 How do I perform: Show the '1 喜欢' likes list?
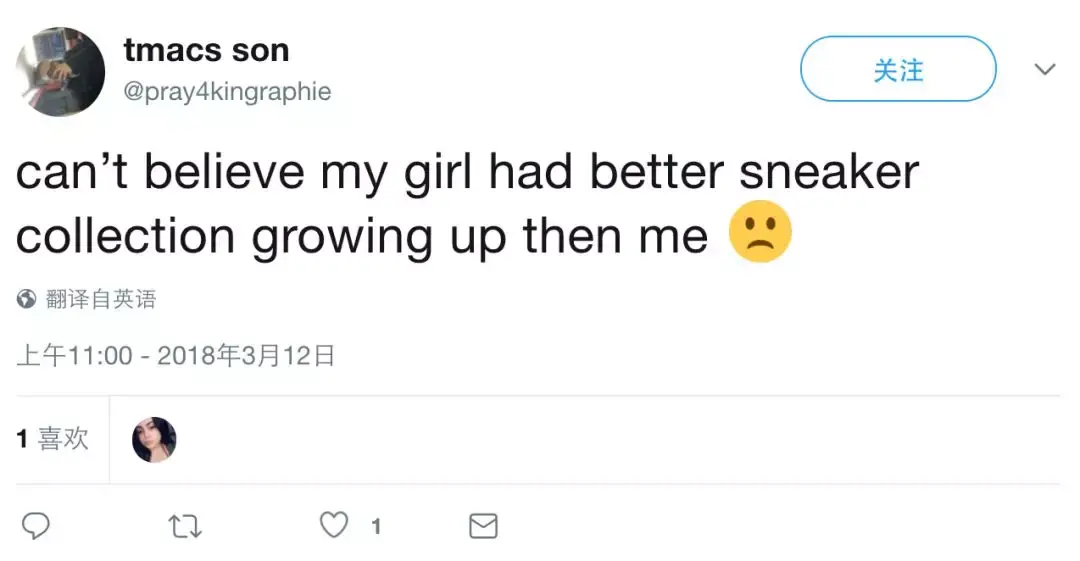click(x=52, y=438)
